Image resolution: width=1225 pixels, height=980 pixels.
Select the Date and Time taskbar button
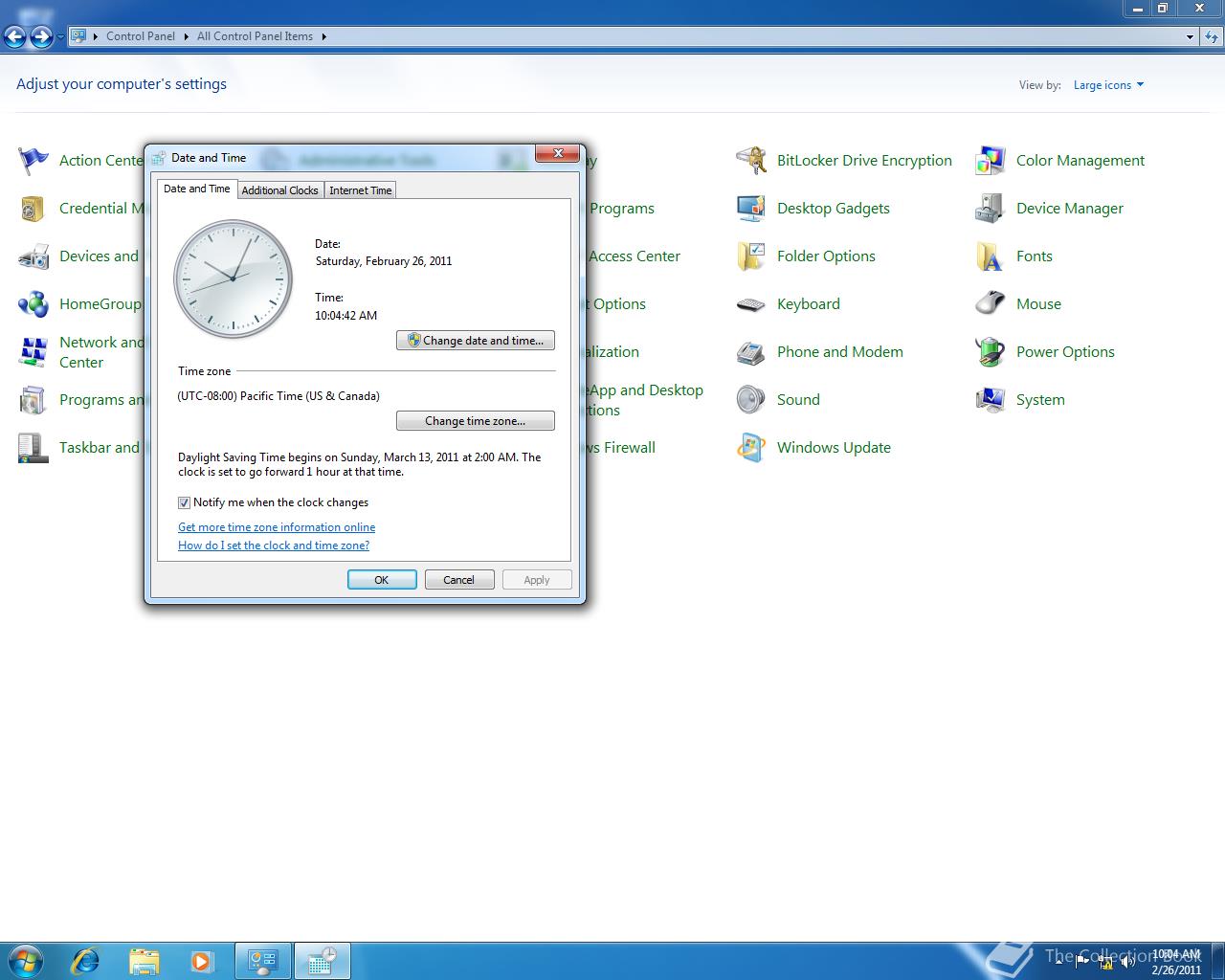322,960
